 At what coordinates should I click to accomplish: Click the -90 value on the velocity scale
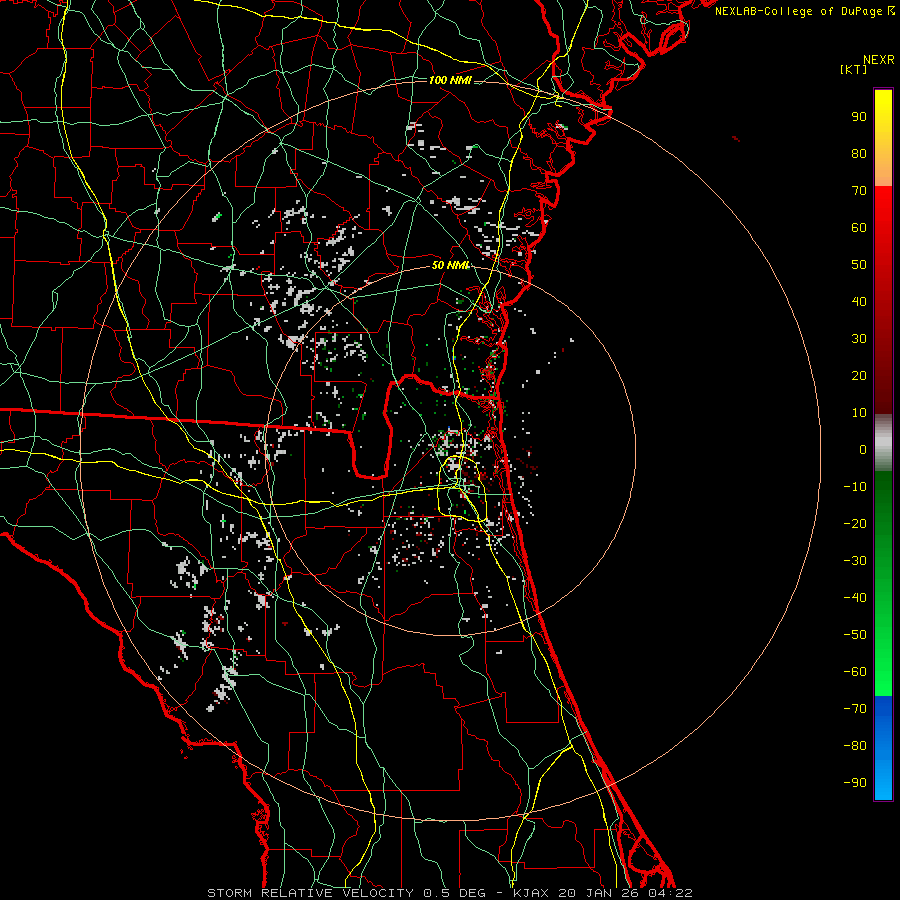click(855, 783)
